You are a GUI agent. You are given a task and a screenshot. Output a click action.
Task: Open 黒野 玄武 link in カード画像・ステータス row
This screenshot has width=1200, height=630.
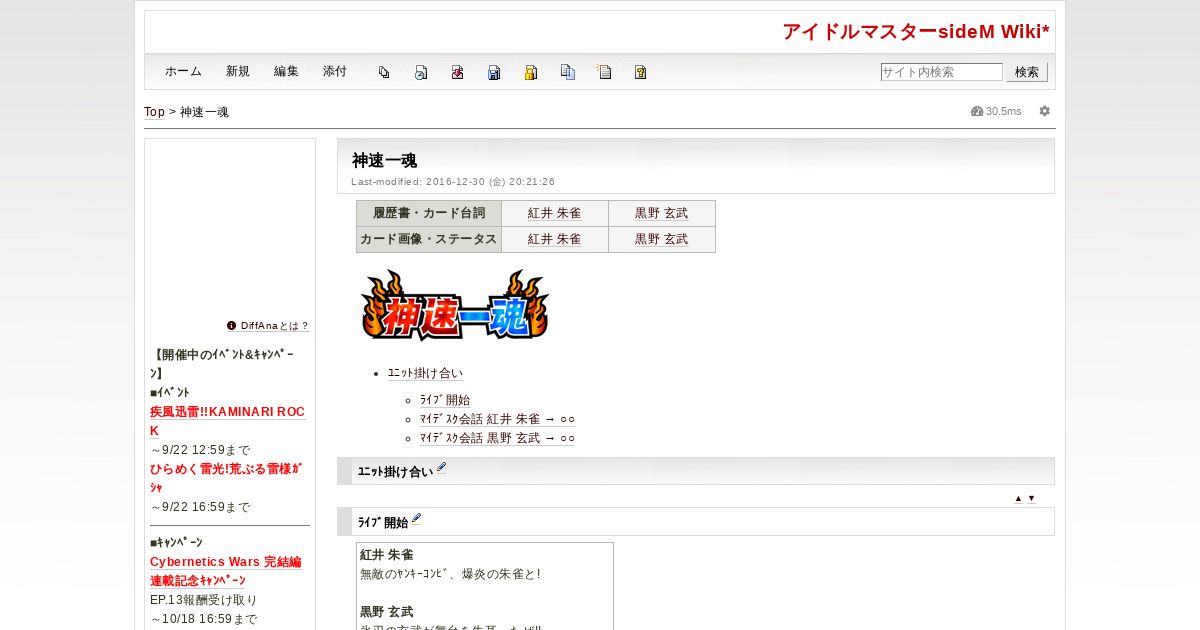661,239
